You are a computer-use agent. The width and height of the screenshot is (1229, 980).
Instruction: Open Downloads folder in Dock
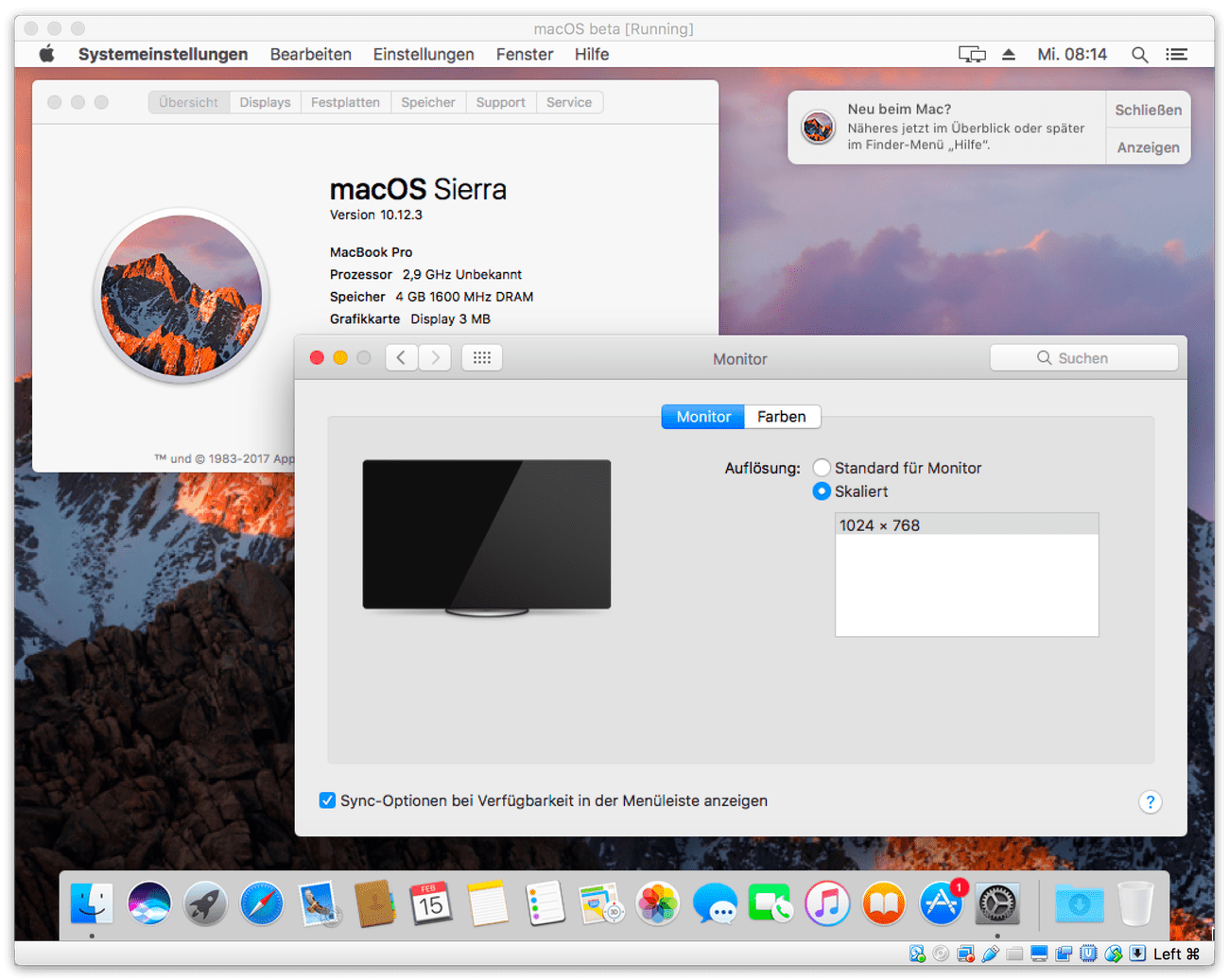[1079, 903]
